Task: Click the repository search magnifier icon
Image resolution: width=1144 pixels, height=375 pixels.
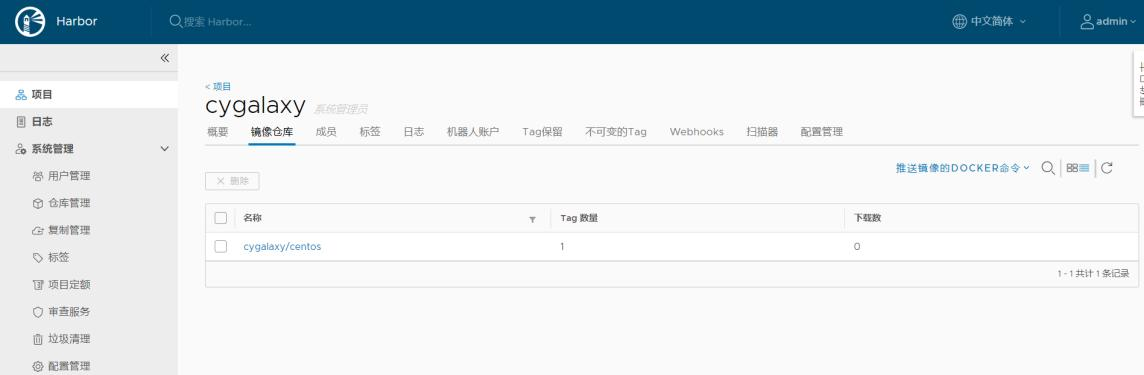Action: (x=1048, y=168)
